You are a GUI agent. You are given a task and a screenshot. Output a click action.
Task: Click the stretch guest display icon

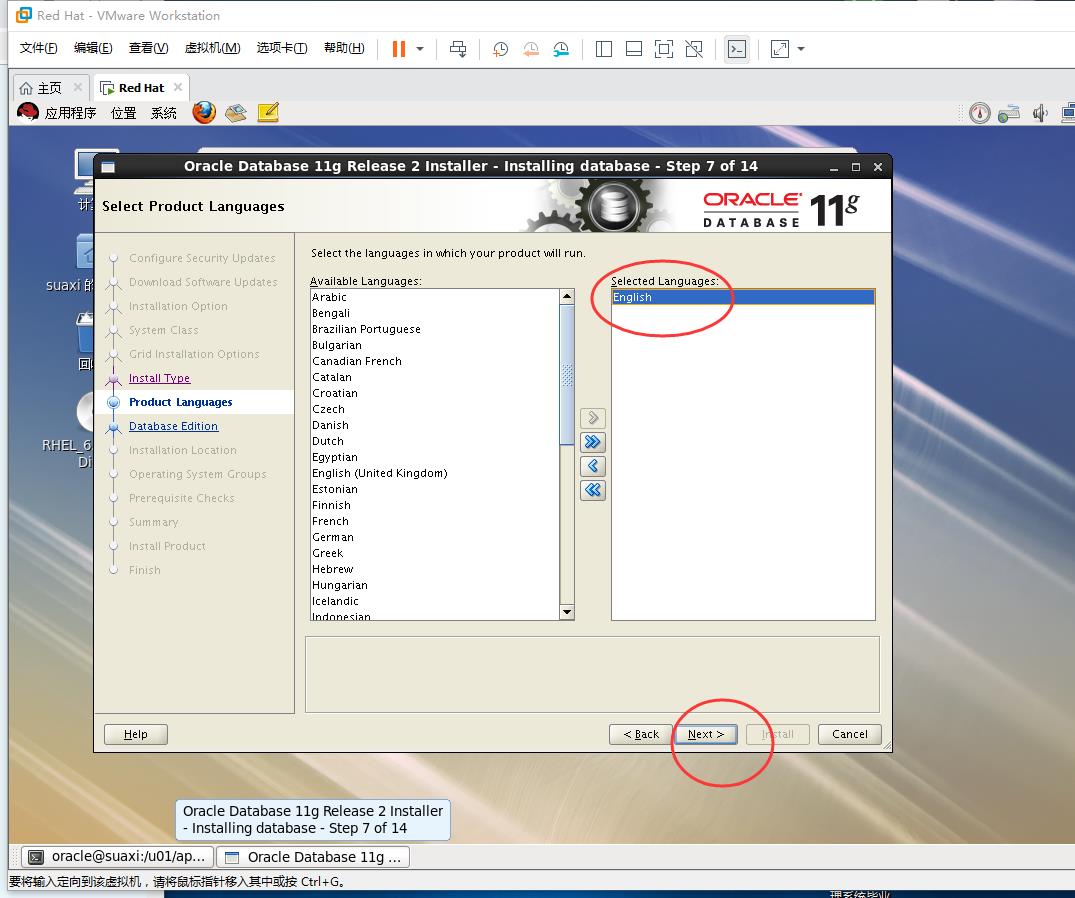click(x=780, y=49)
